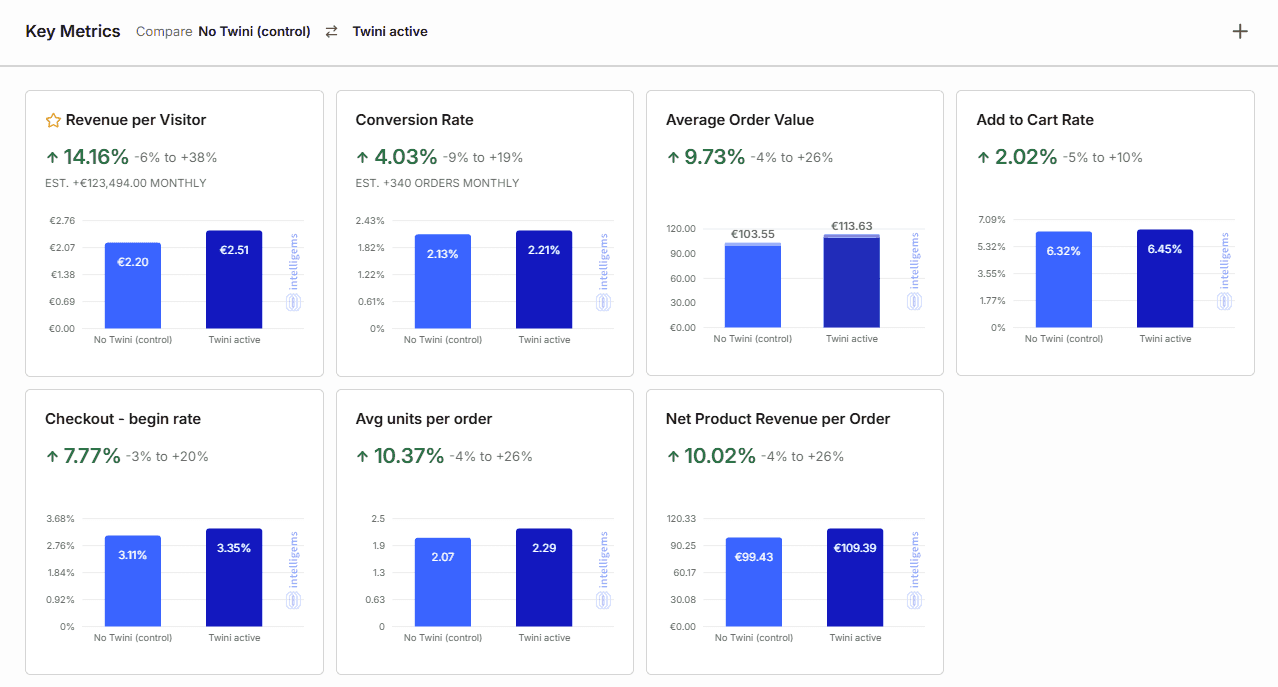Open the Avg units per order card title
The image size is (1278, 687).
click(424, 419)
